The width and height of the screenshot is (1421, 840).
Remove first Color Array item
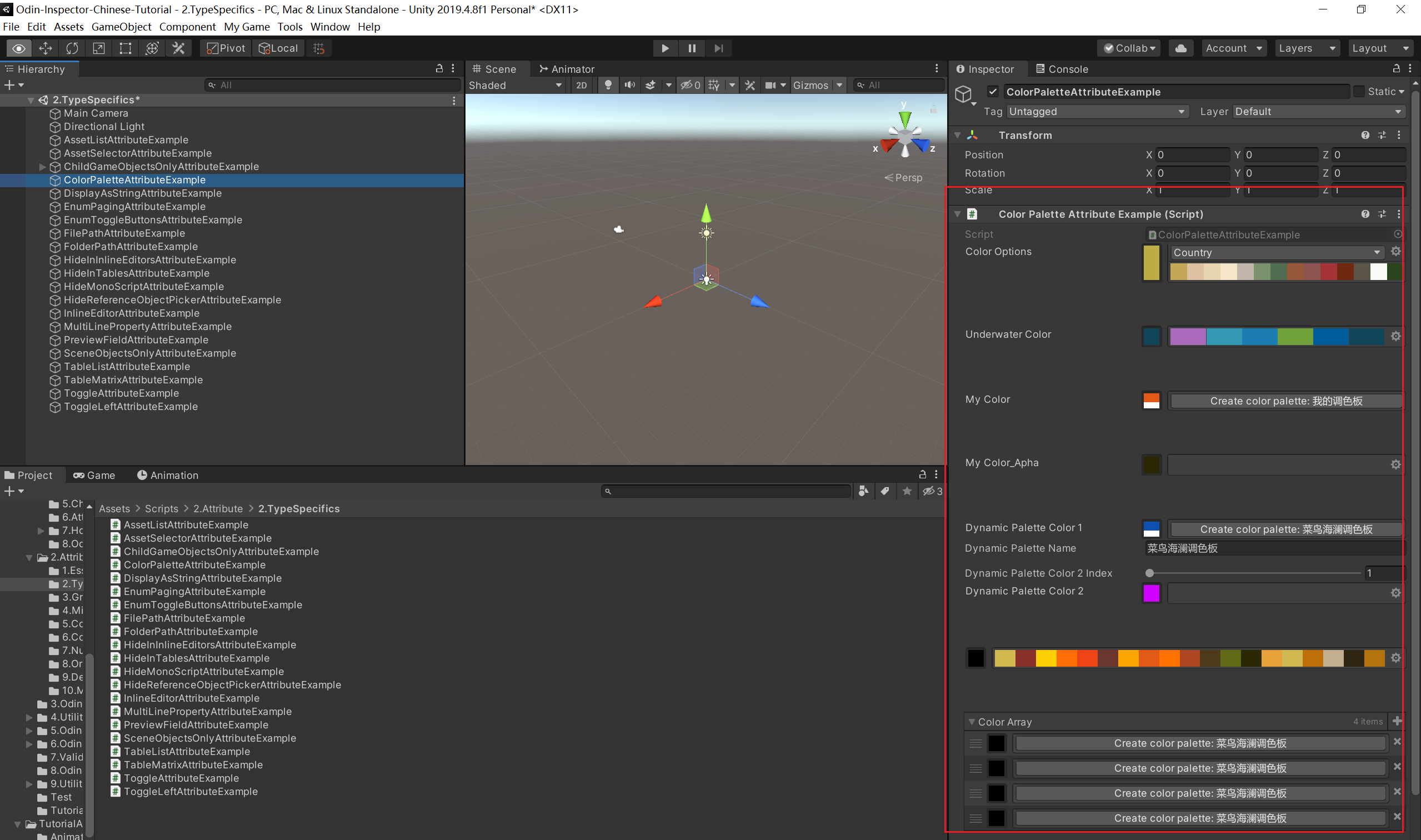click(x=1397, y=742)
